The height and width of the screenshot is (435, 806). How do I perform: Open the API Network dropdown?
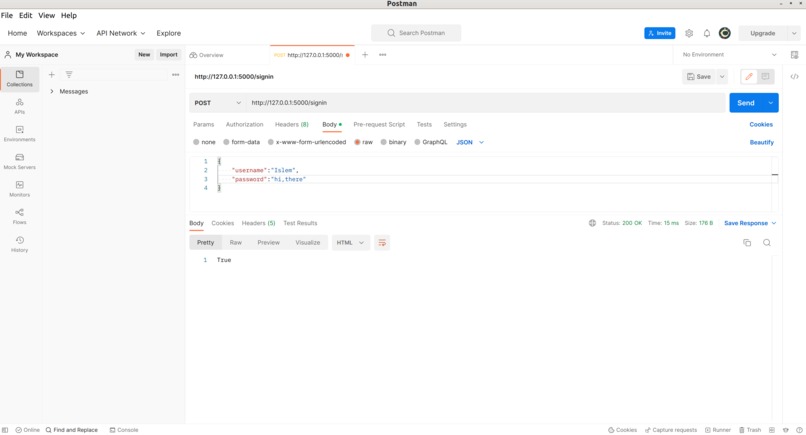121,33
